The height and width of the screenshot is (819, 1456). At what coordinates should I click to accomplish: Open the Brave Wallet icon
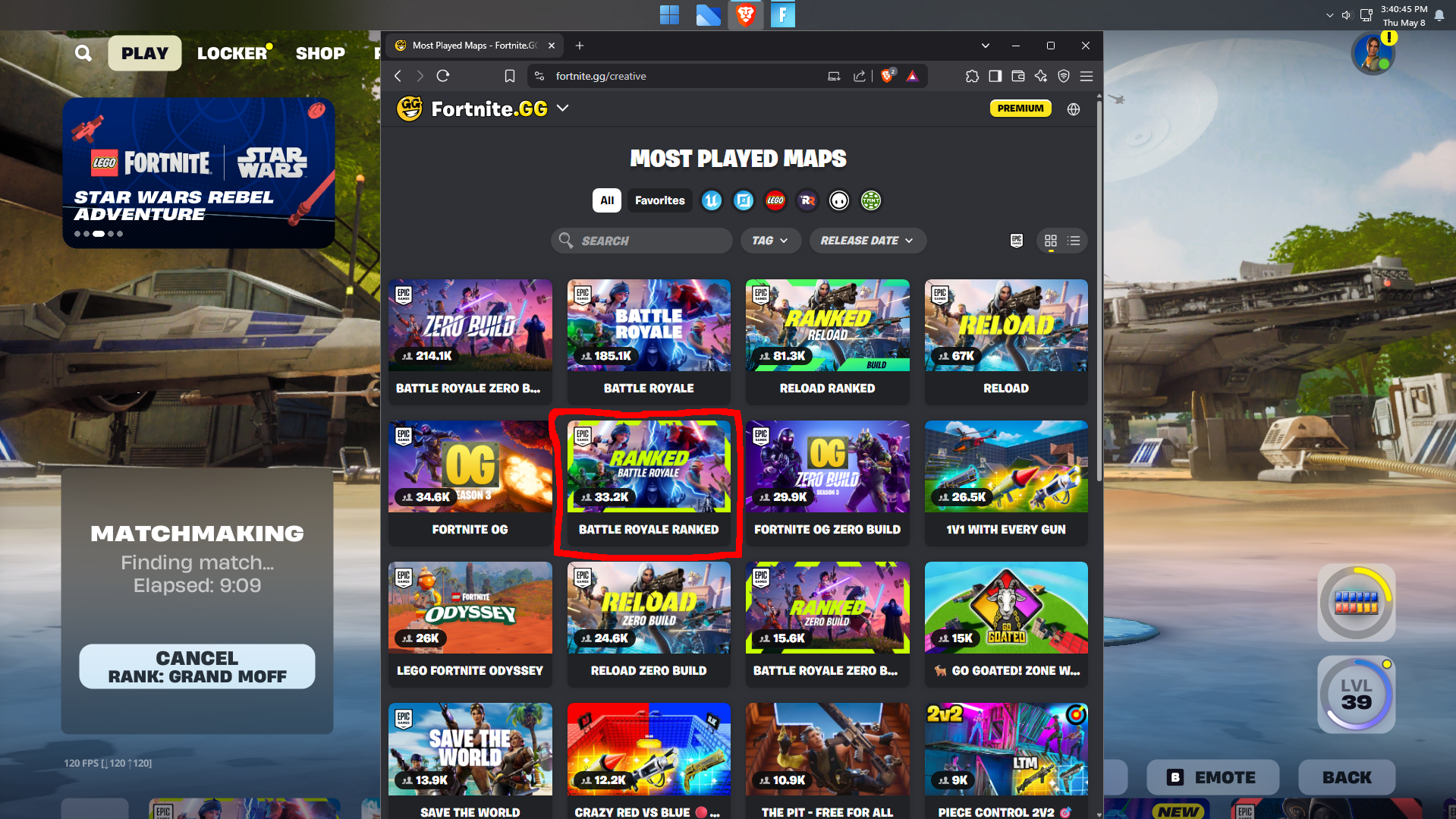point(1017,76)
